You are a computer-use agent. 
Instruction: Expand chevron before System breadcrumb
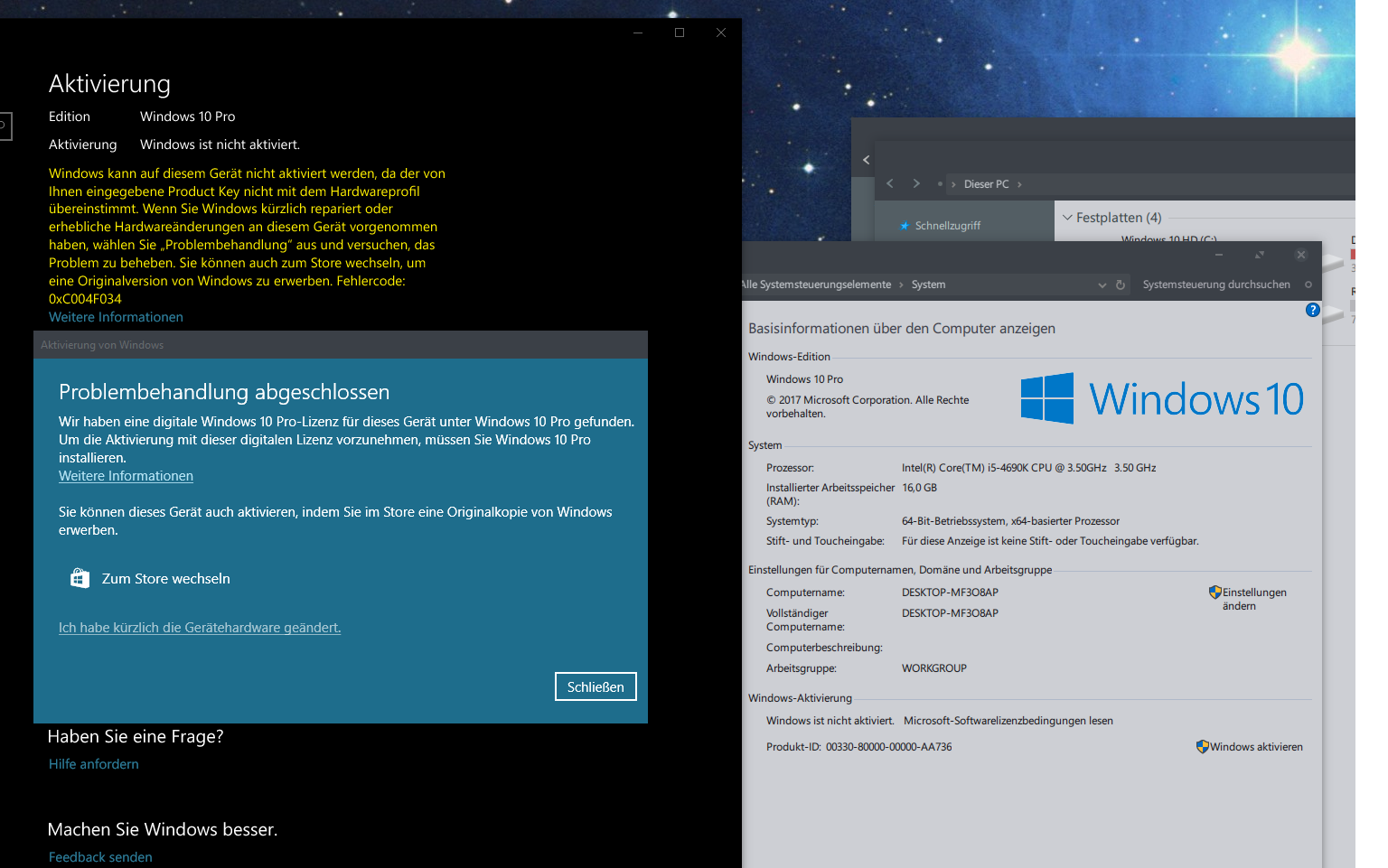pyautogui.click(x=901, y=285)
